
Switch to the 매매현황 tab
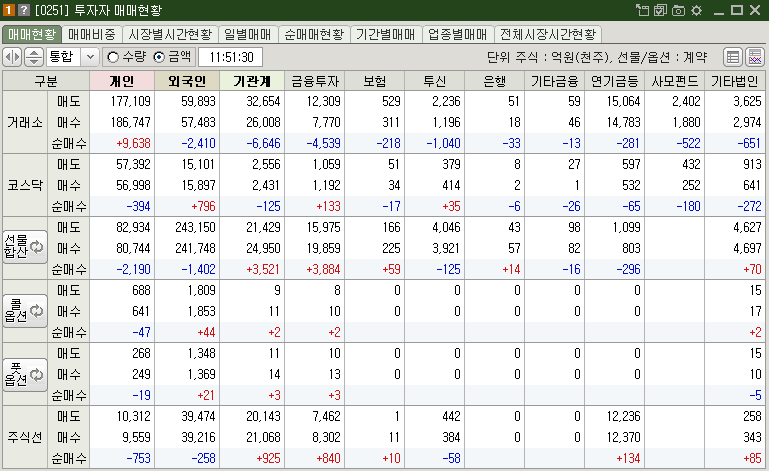[x=32, y=34]
